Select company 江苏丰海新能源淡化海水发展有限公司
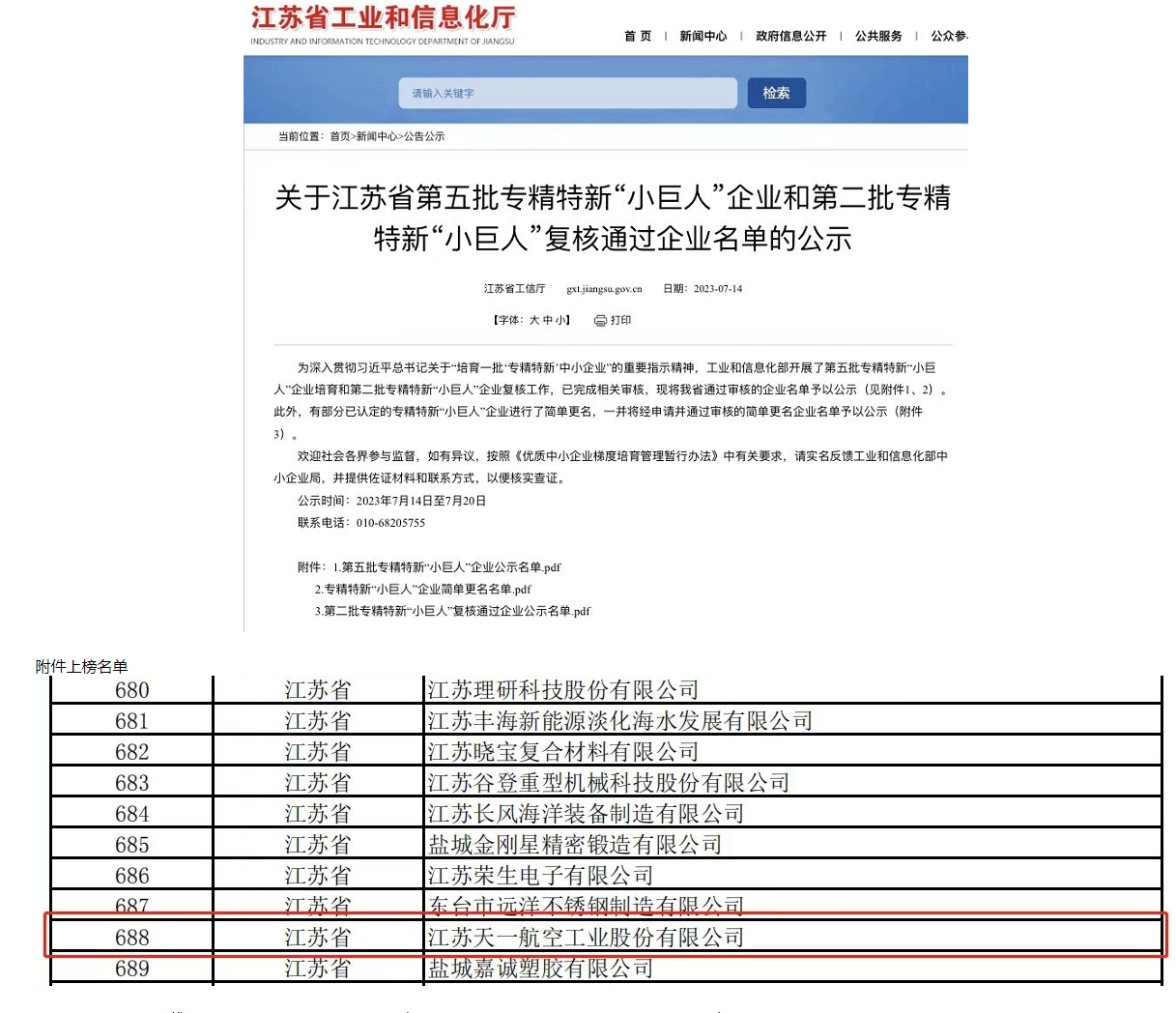1176x1013 pixels. click(x=620, y=721)
